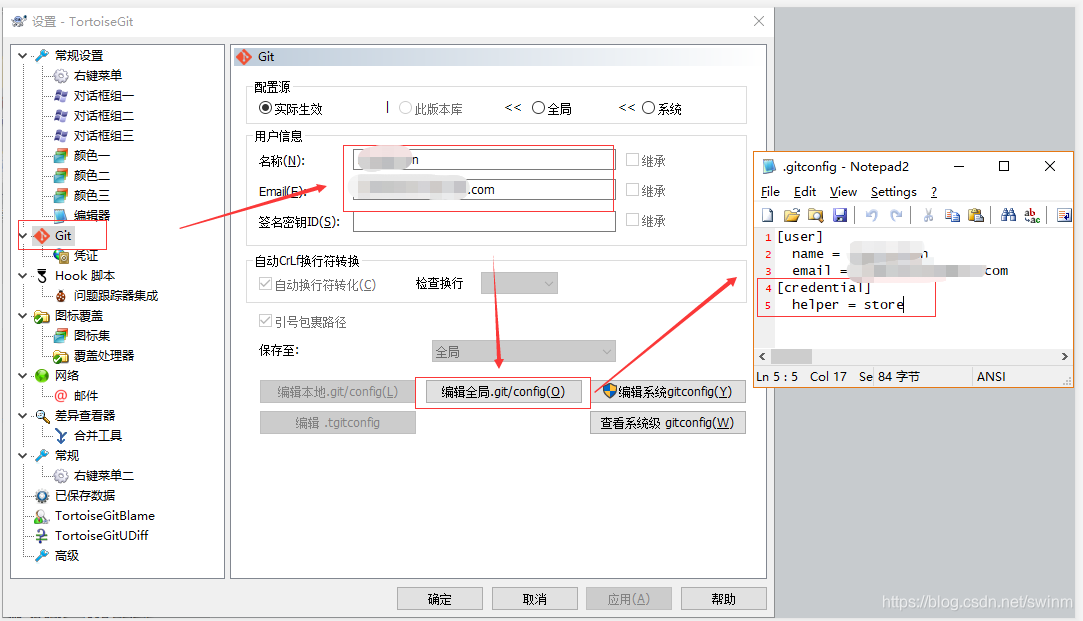Click the New file icon in Notepad2
The image size is (1083, 621).
(767, 216)
